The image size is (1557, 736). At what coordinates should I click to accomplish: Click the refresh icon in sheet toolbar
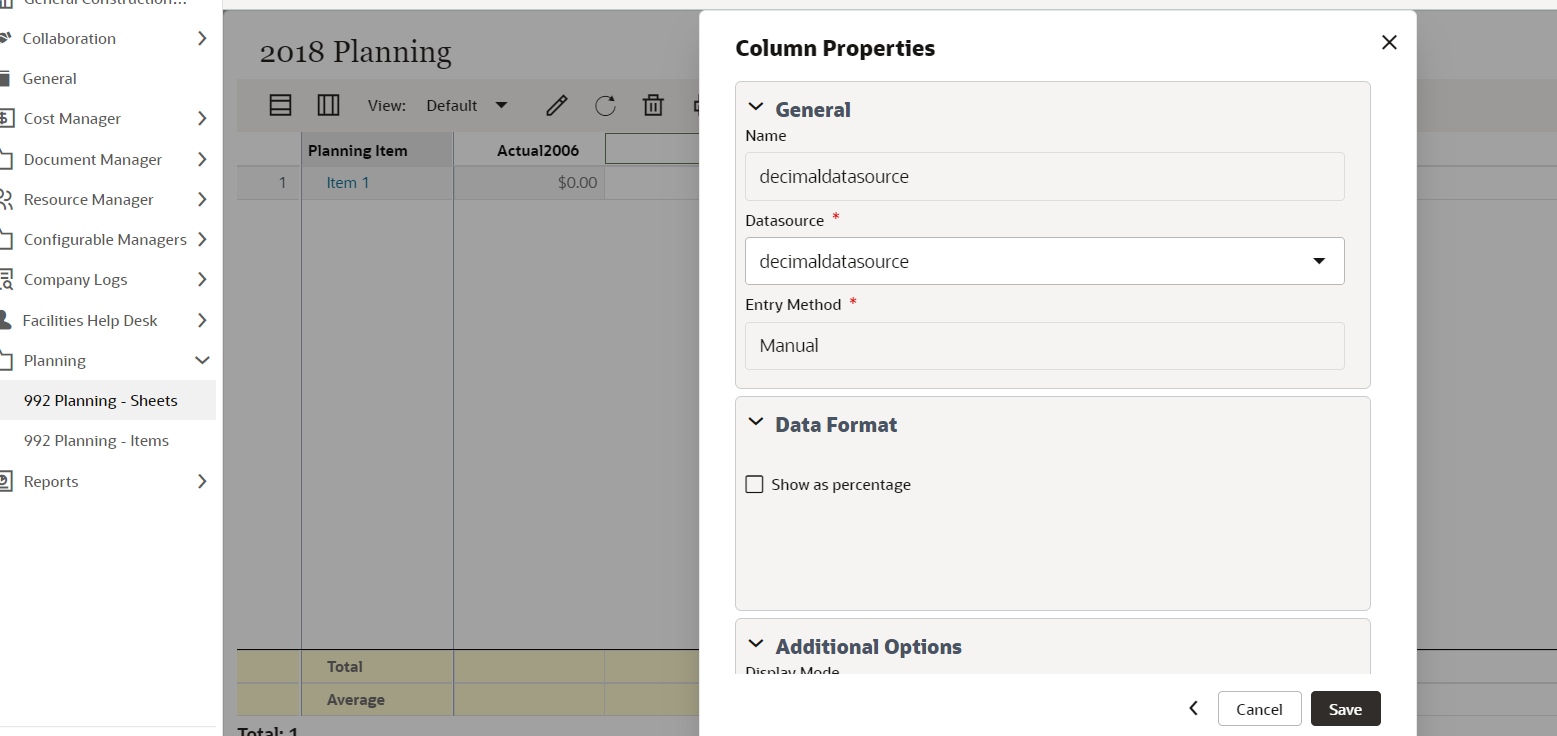(x=605, y=105)
